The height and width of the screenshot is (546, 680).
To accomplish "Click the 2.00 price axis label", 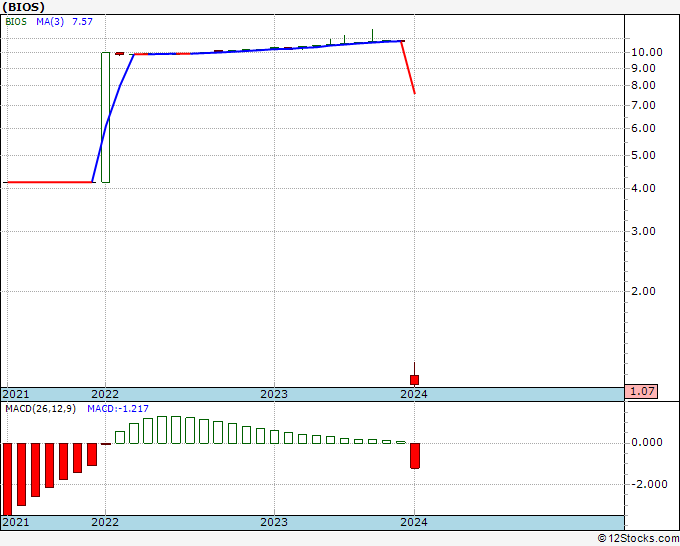I will pos(643,291).
